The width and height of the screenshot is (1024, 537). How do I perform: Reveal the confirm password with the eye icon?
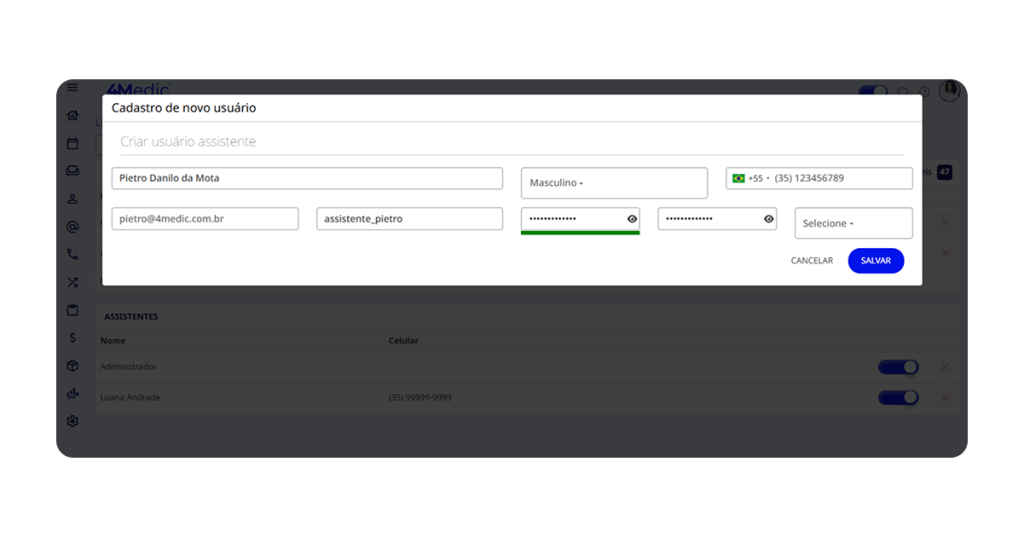(768, 219)
